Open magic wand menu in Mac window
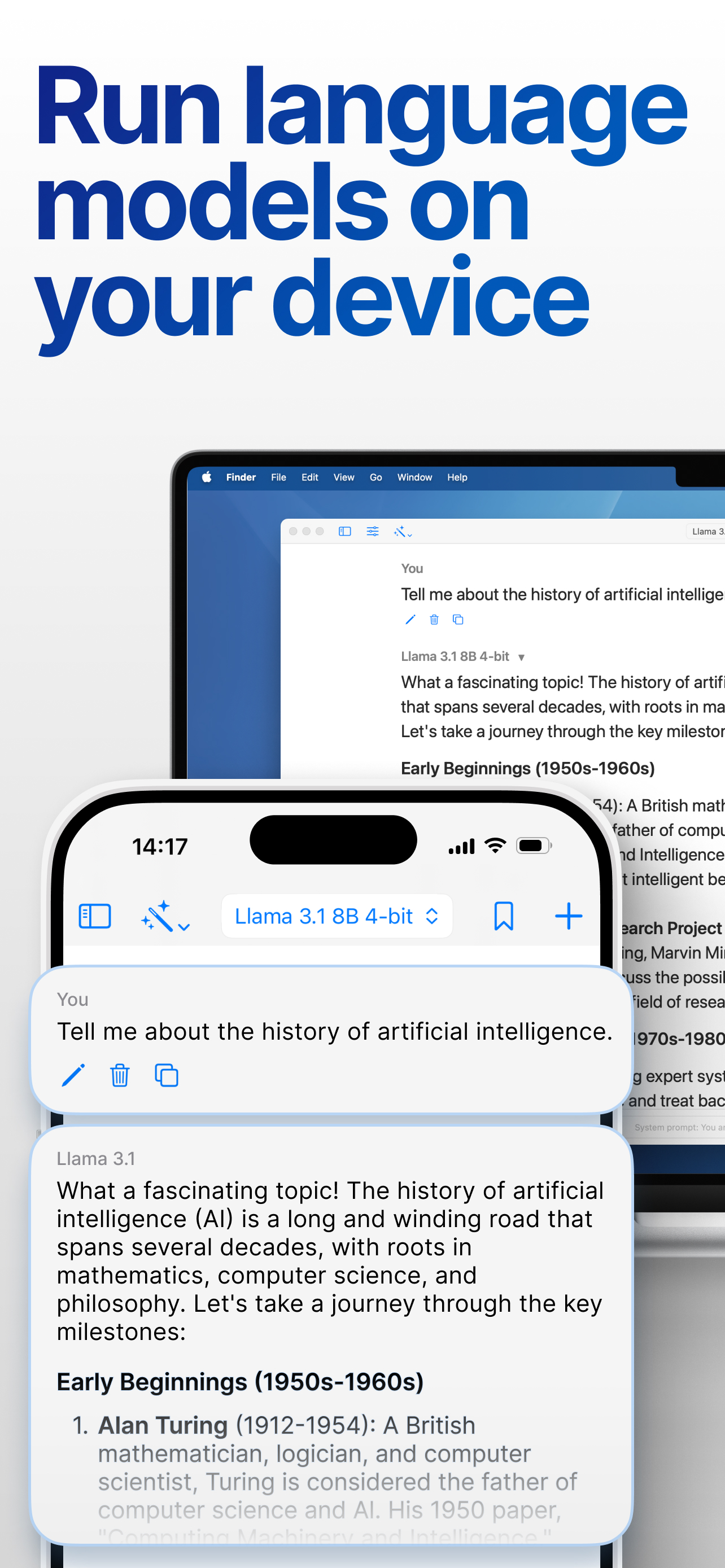 coord(403,532)
